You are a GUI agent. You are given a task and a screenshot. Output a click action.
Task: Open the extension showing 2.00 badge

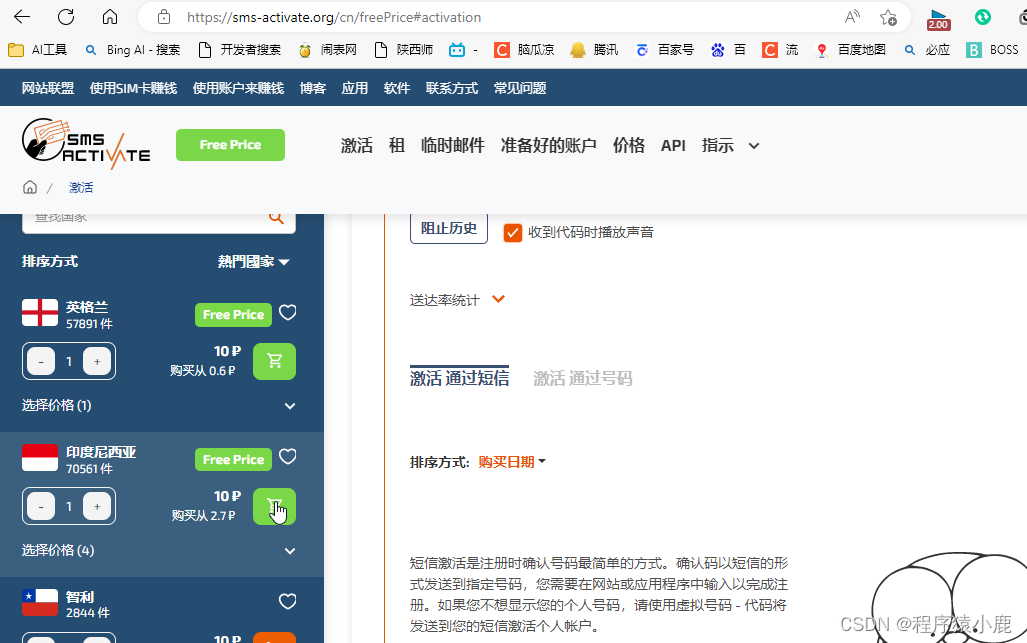(x=938, y=19)
